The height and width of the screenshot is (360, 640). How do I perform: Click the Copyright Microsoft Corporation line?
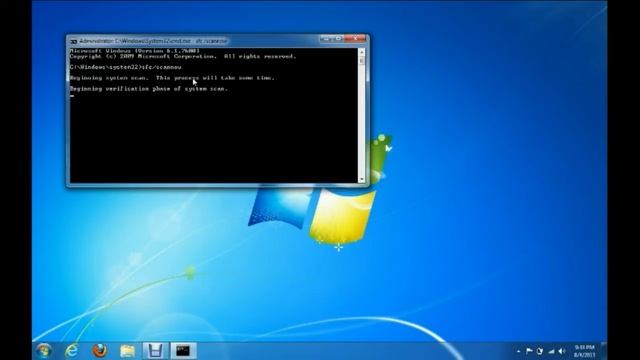[183, 56]
